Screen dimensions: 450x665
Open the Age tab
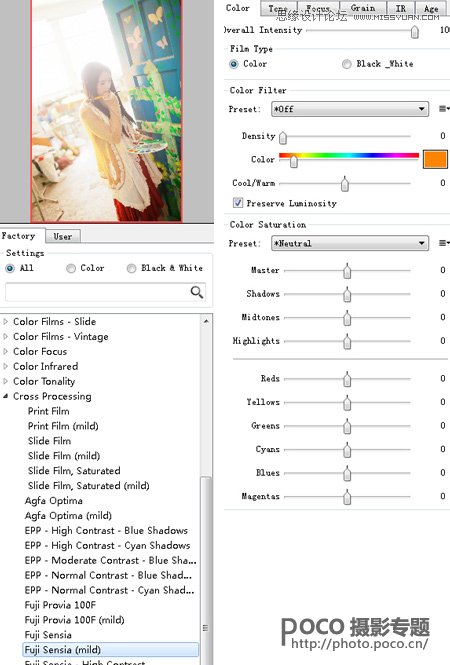click(x=430, y=8)
